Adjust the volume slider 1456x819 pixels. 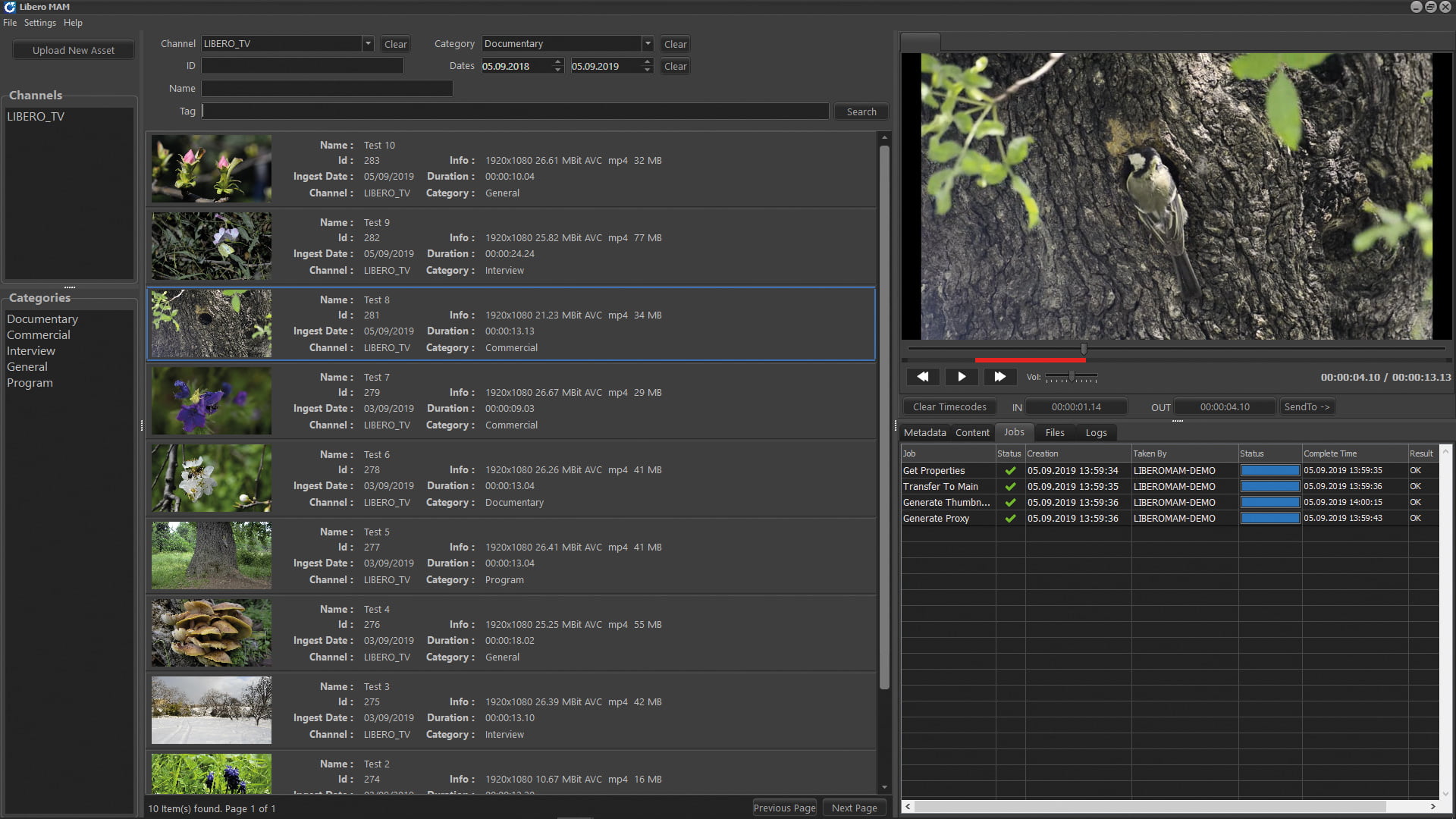pyautogui.click(x=1072, y=377)
